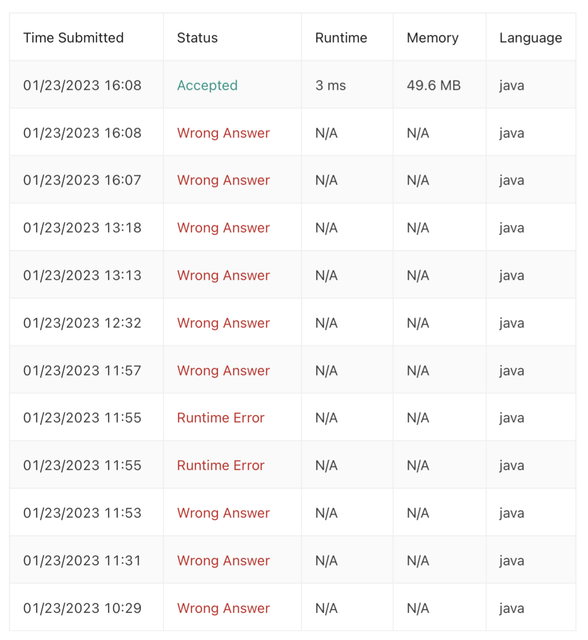This screenshot has width=588, height=640.
Task: Click the Language column header
Action: tap(530, 38)
